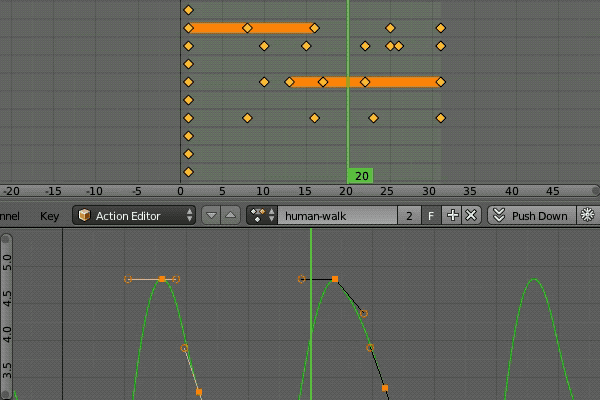This screenshot has width=600, height=400.
Task: Open the Key menu
Action: point(49,216)
